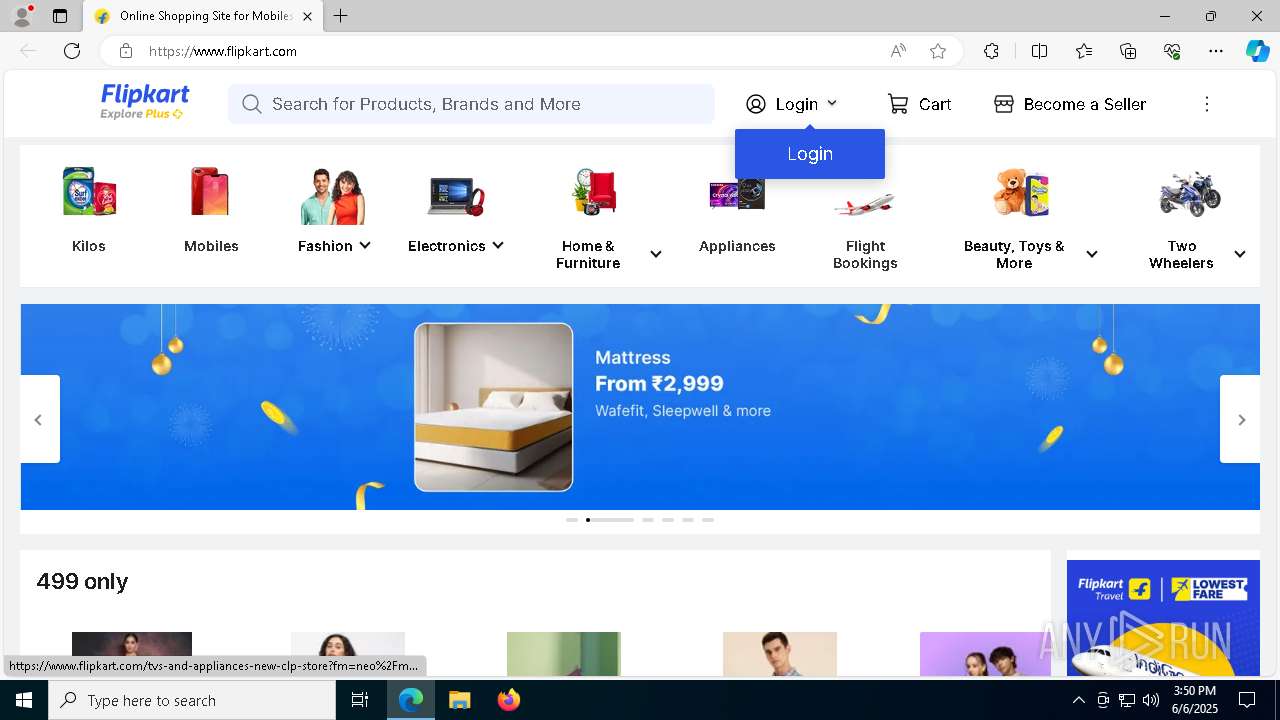Screen dimensions: 1280x720
Task: Expand the Electronics category chevron
Action: coord(498,245)
